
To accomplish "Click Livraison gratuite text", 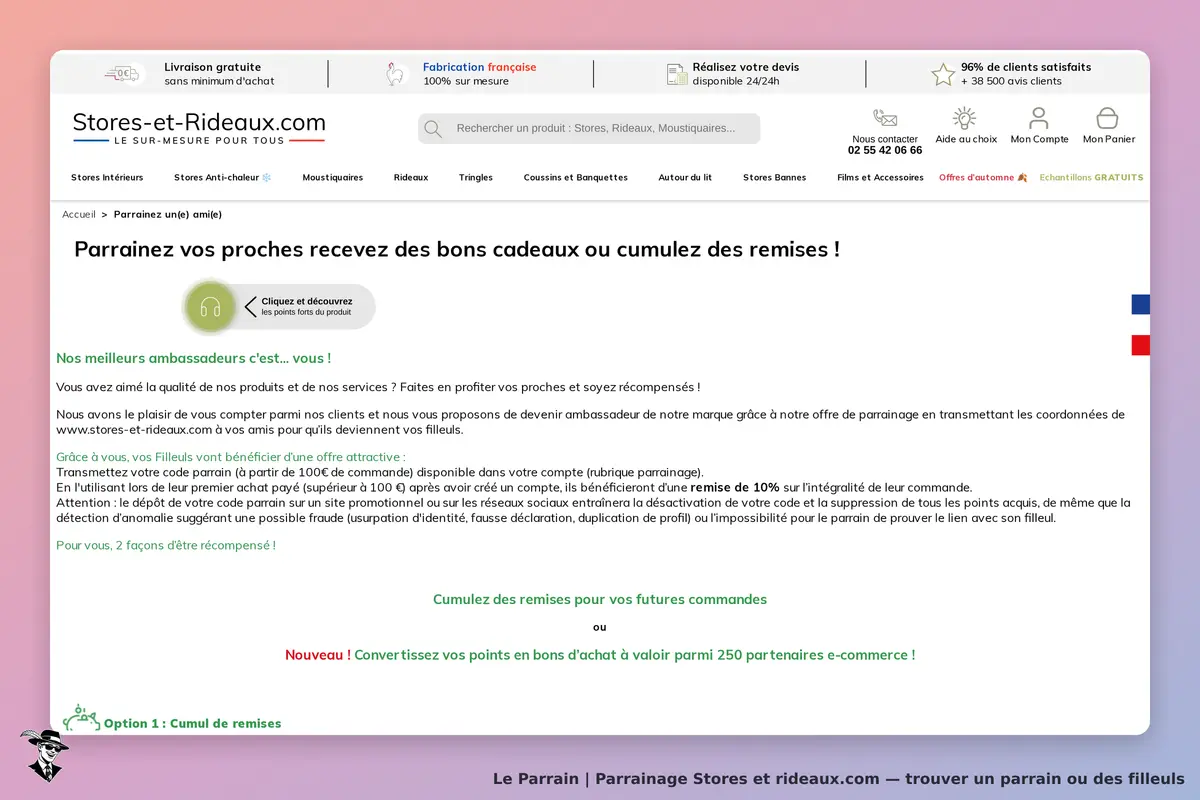I will (x=213, y=67).
